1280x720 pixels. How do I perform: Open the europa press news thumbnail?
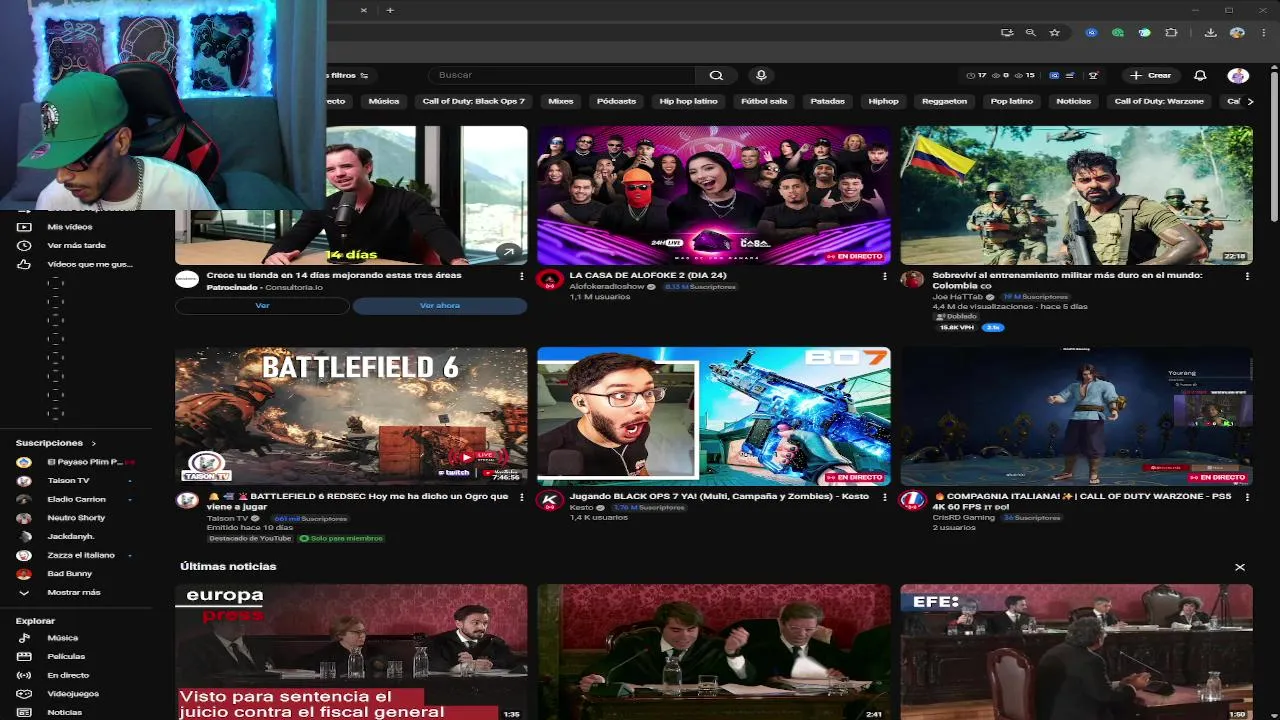pos(351,652)
